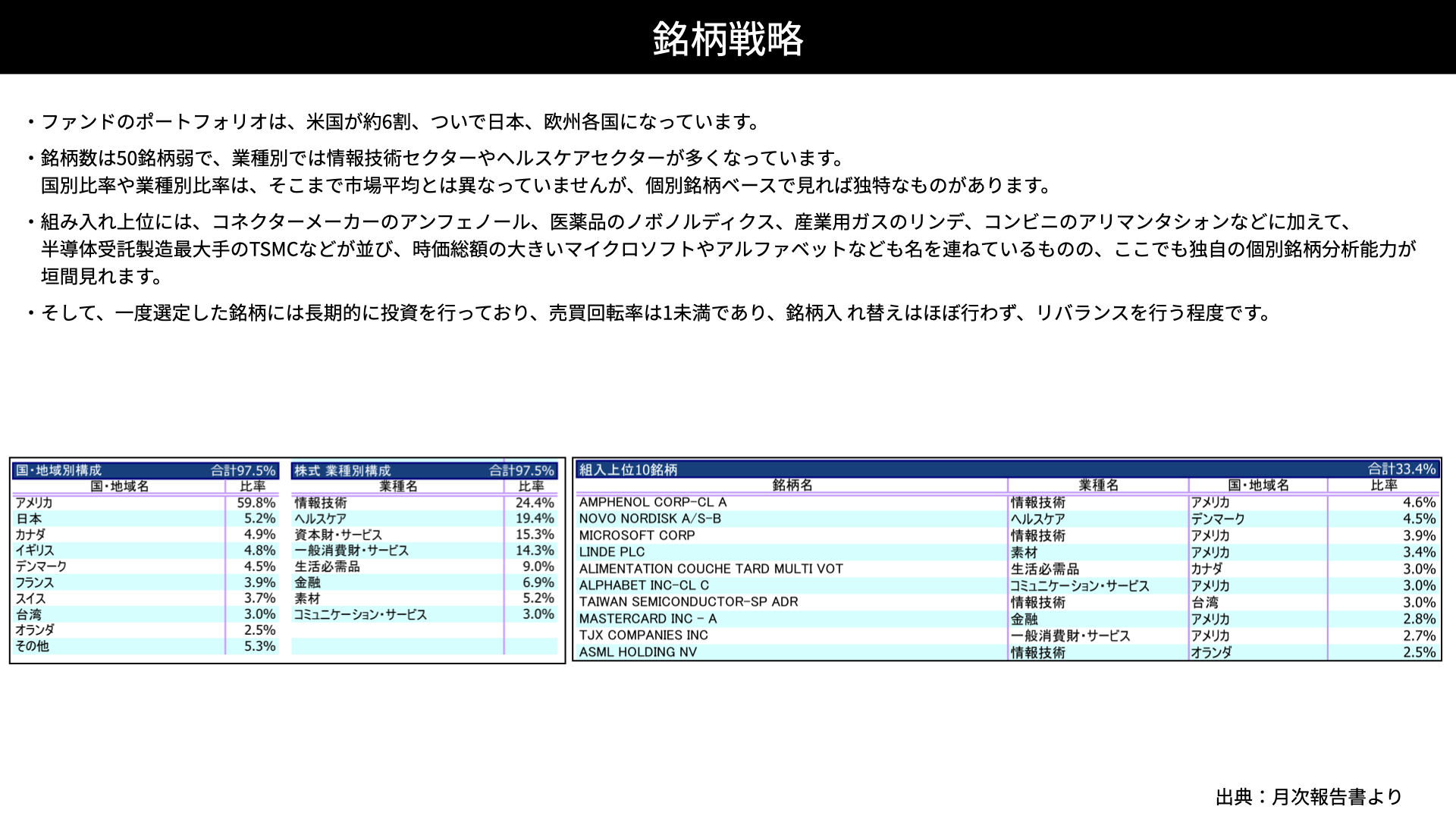Select the first bullet about ファンドのポートフォリオ
The height and width of the screenshot is (819, 1456).
(394, 121)
